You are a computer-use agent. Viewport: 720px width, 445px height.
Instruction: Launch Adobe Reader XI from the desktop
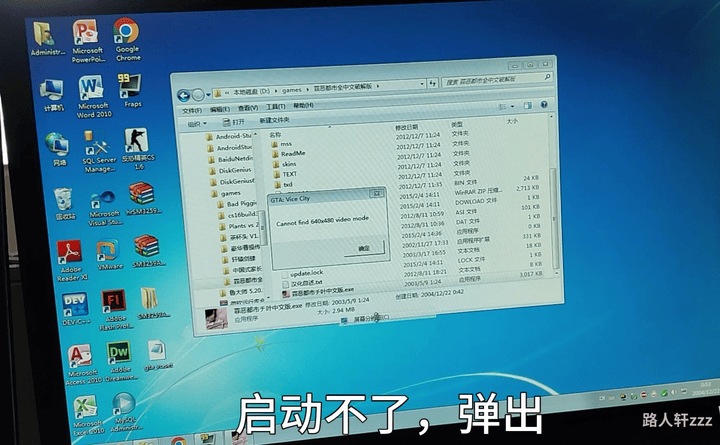tap(71, 260)
